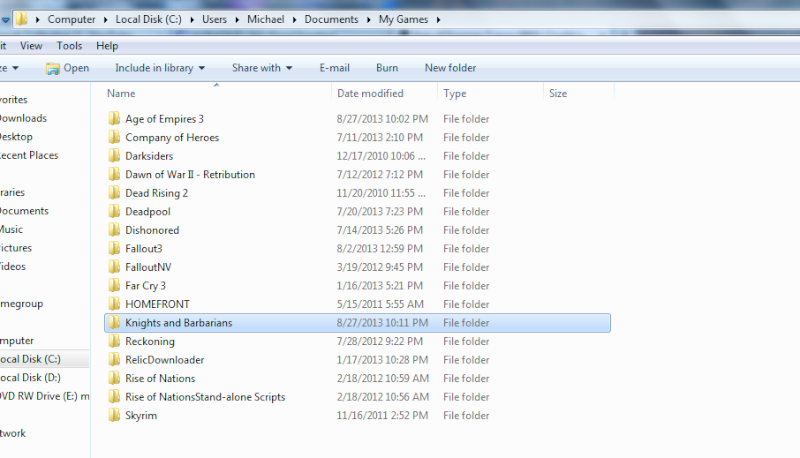Go to Documents in the address bar
This screenshot has height=458, width=800.
click(331, 19)
